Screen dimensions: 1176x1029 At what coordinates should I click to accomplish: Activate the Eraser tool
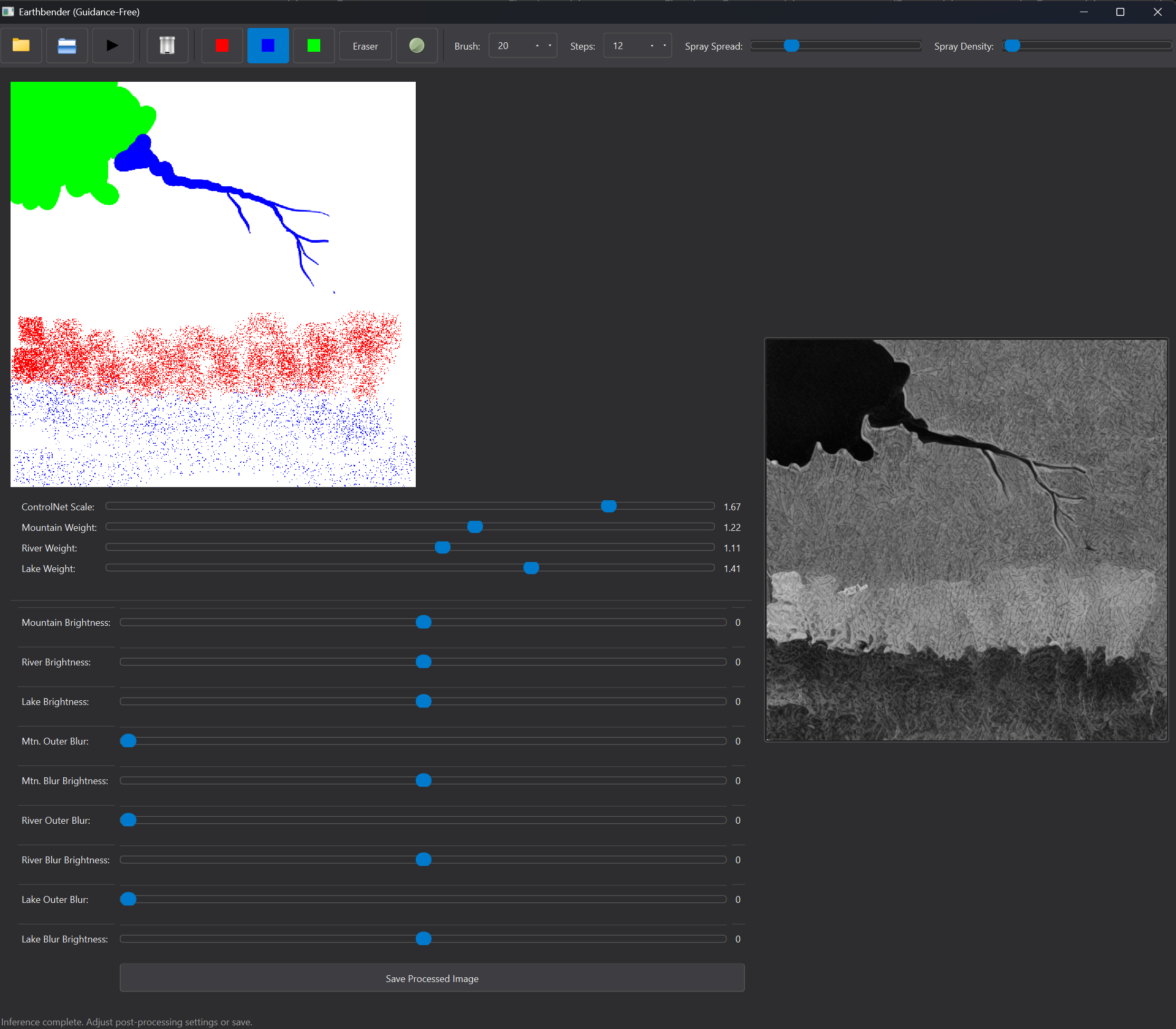tap(365, 46)
